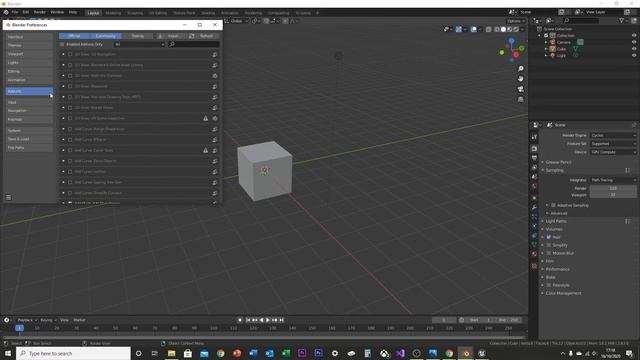This screenshot has height=360, width=640.
Task: Toggle the Motion Blur checkbox
Action: click(x=549, y=253)
